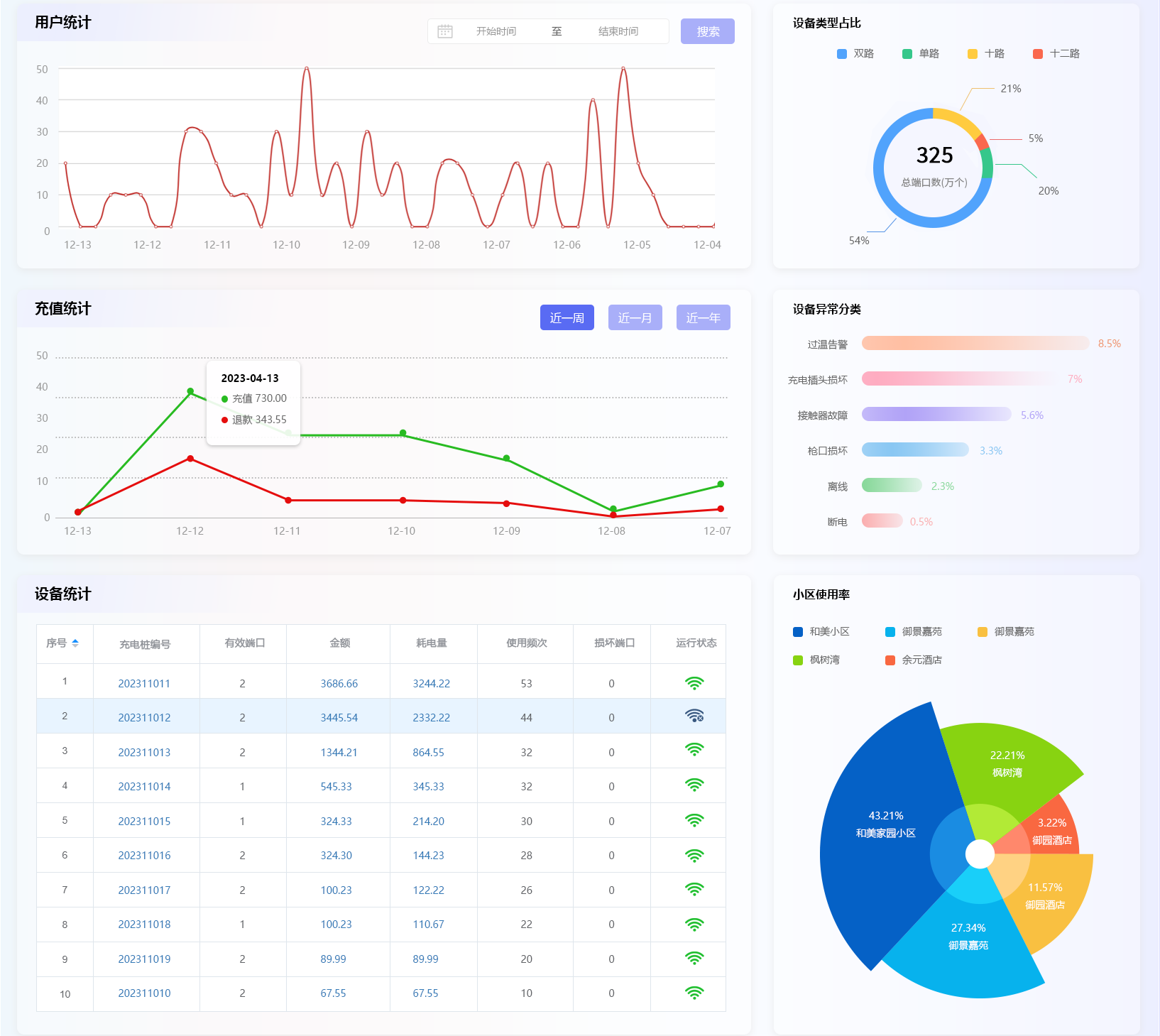Click the wifi status icon for device 202311013
The image size is (1160, 1036).
[694, 750]
